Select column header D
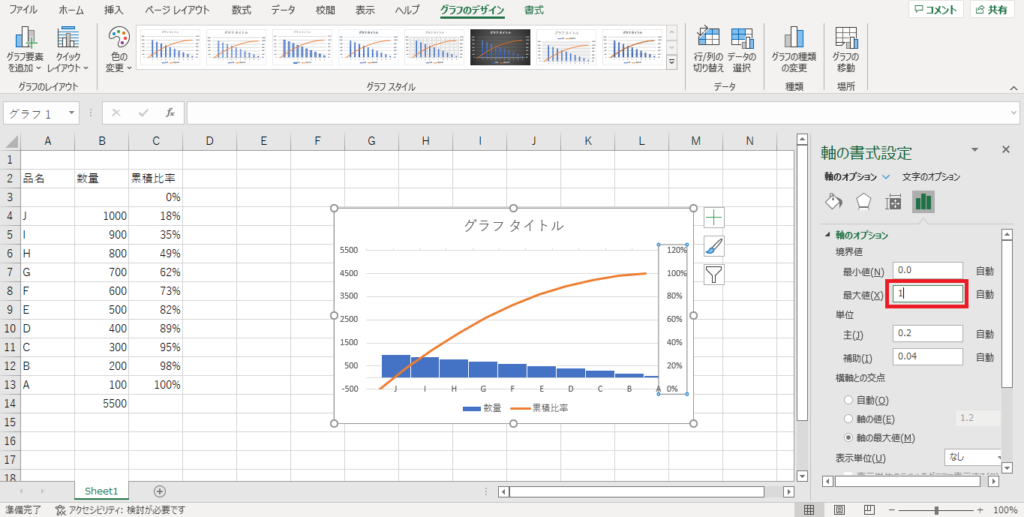Viewport: 1024px width, 517px height. click(x=210, y=140)
